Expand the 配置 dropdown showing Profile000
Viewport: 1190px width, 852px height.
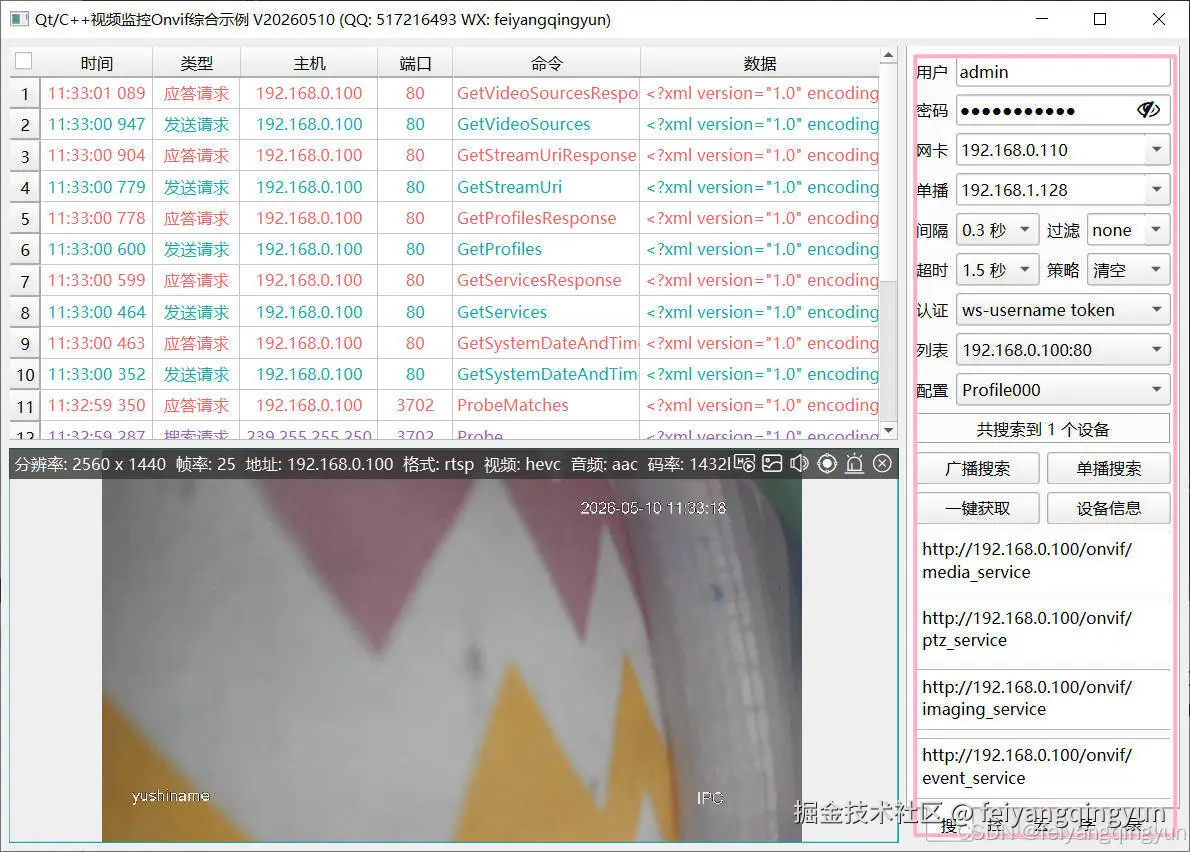pos(1062,390)
